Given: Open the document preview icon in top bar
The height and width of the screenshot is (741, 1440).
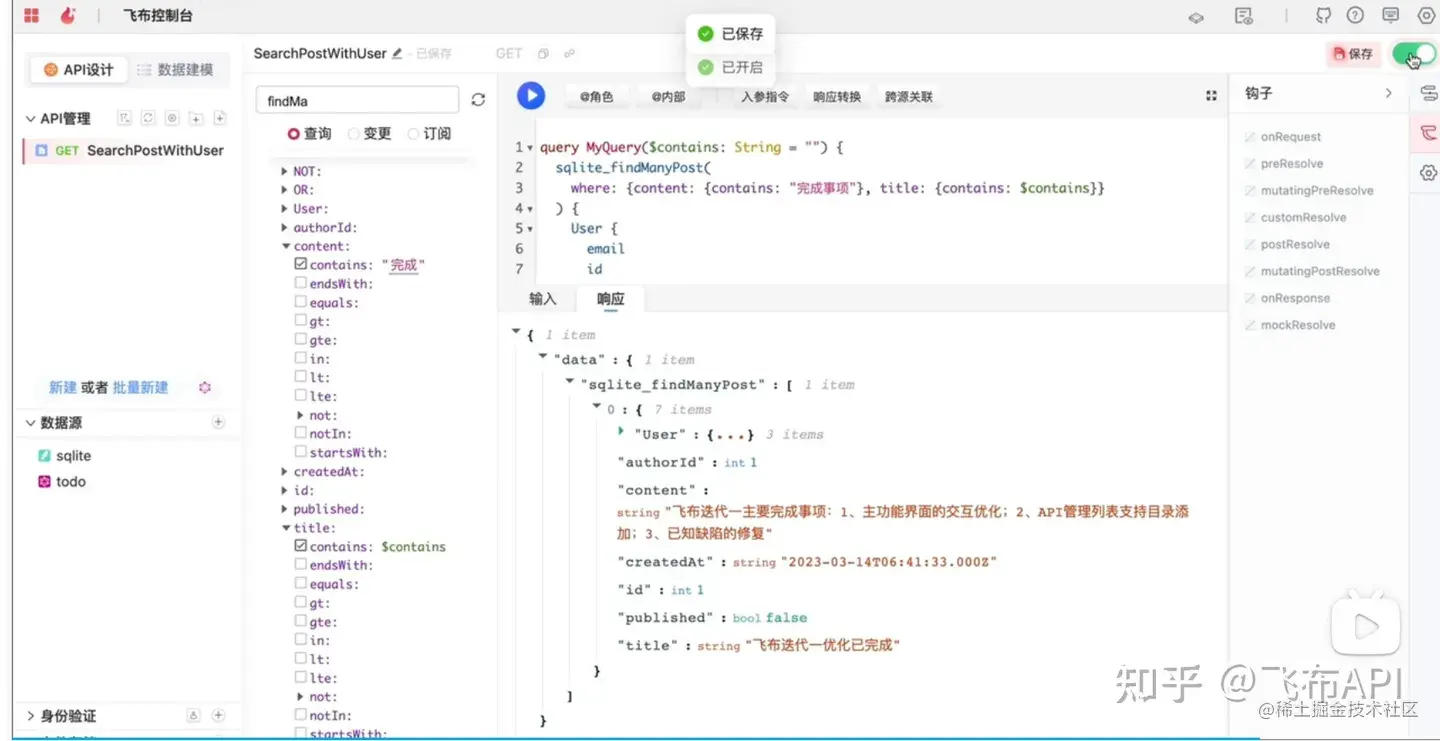Looking at the screenshot, I should pos(1244,16).
